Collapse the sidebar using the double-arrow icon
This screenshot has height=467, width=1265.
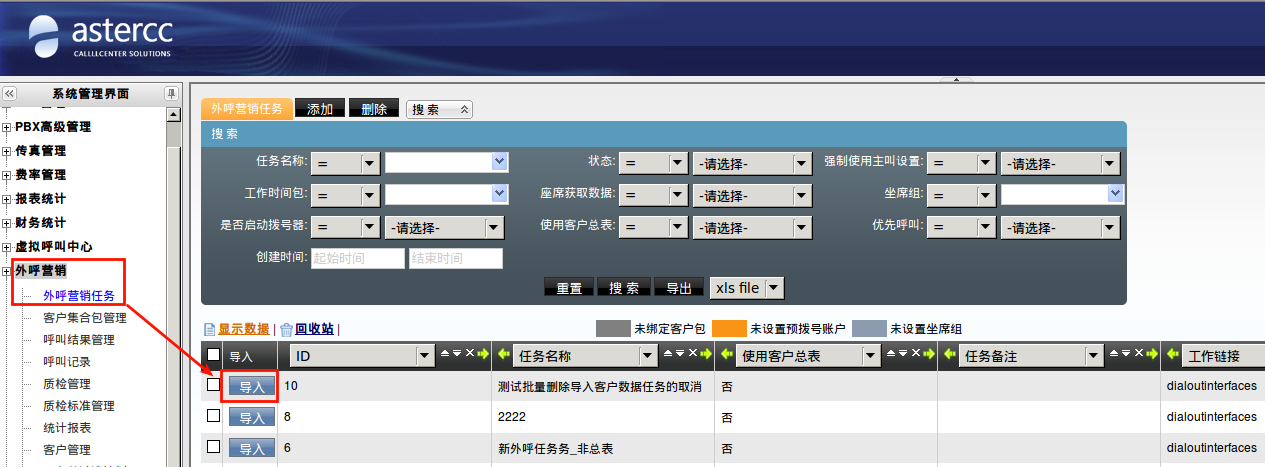tap(10, 93)
